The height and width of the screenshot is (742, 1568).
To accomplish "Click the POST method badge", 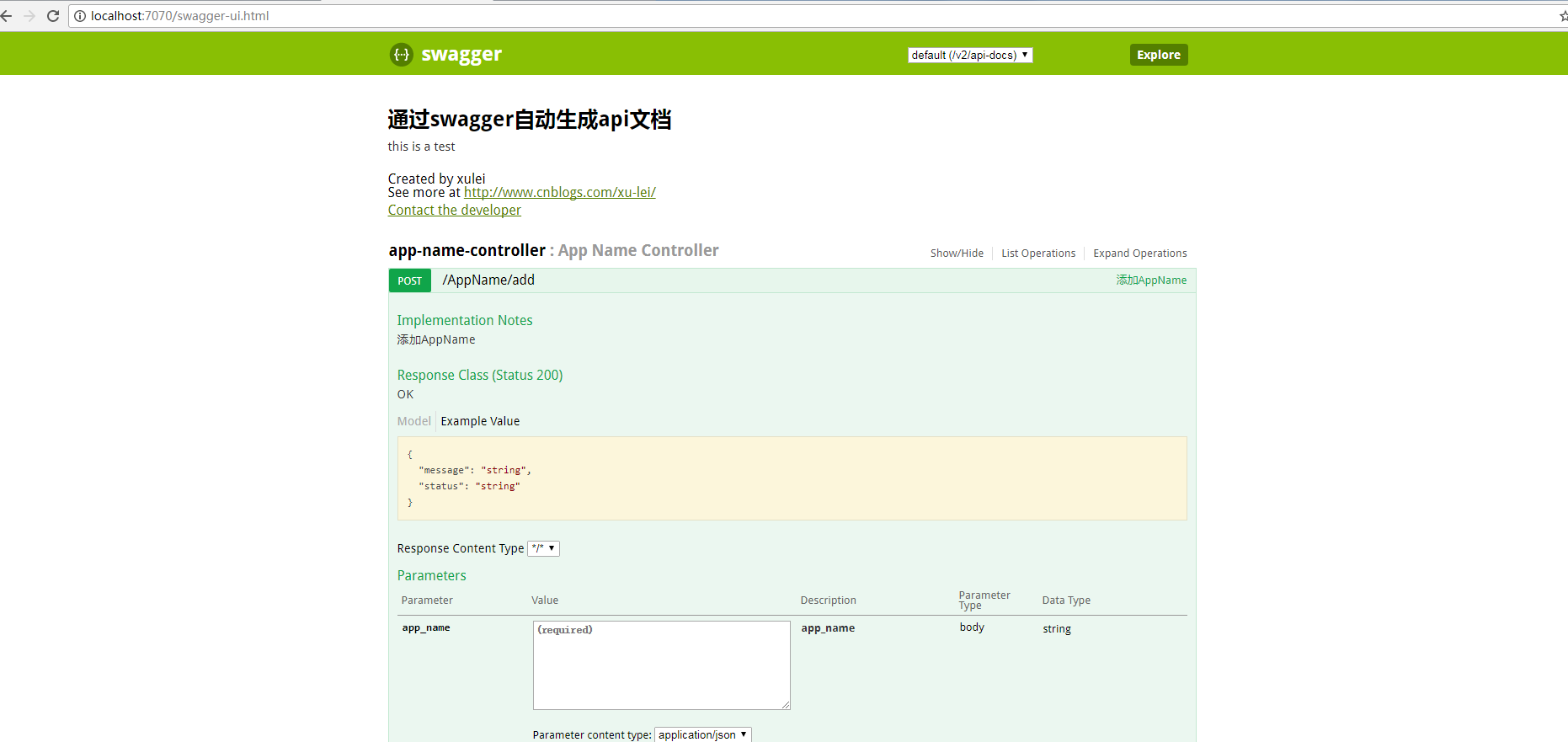I will tap(410, 280).
